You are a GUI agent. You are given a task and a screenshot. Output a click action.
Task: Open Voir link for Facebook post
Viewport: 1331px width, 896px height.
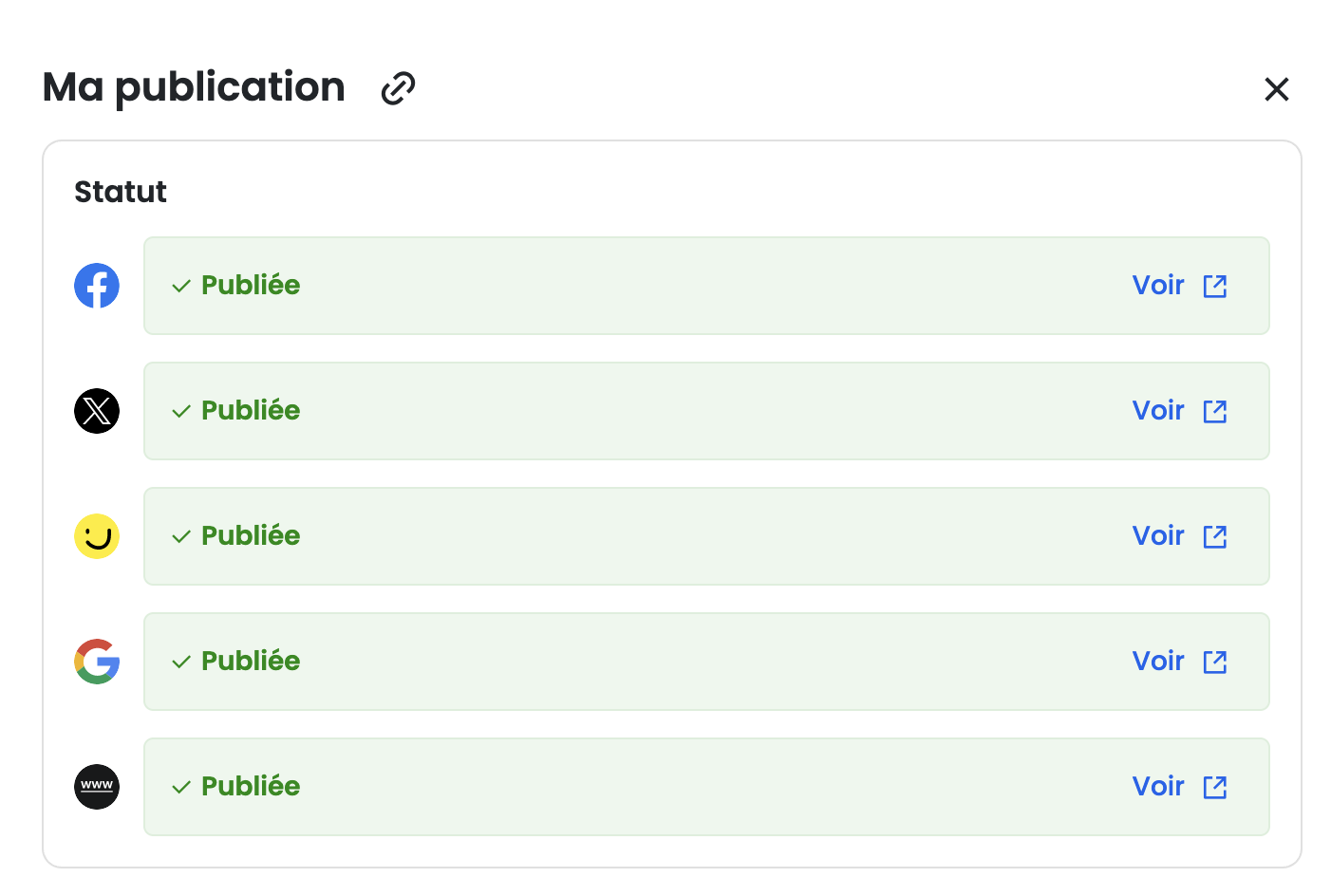click(1158, 286)
